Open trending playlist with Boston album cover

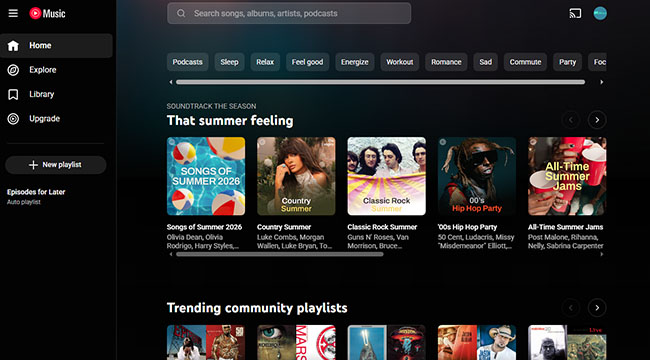[386, 342]
